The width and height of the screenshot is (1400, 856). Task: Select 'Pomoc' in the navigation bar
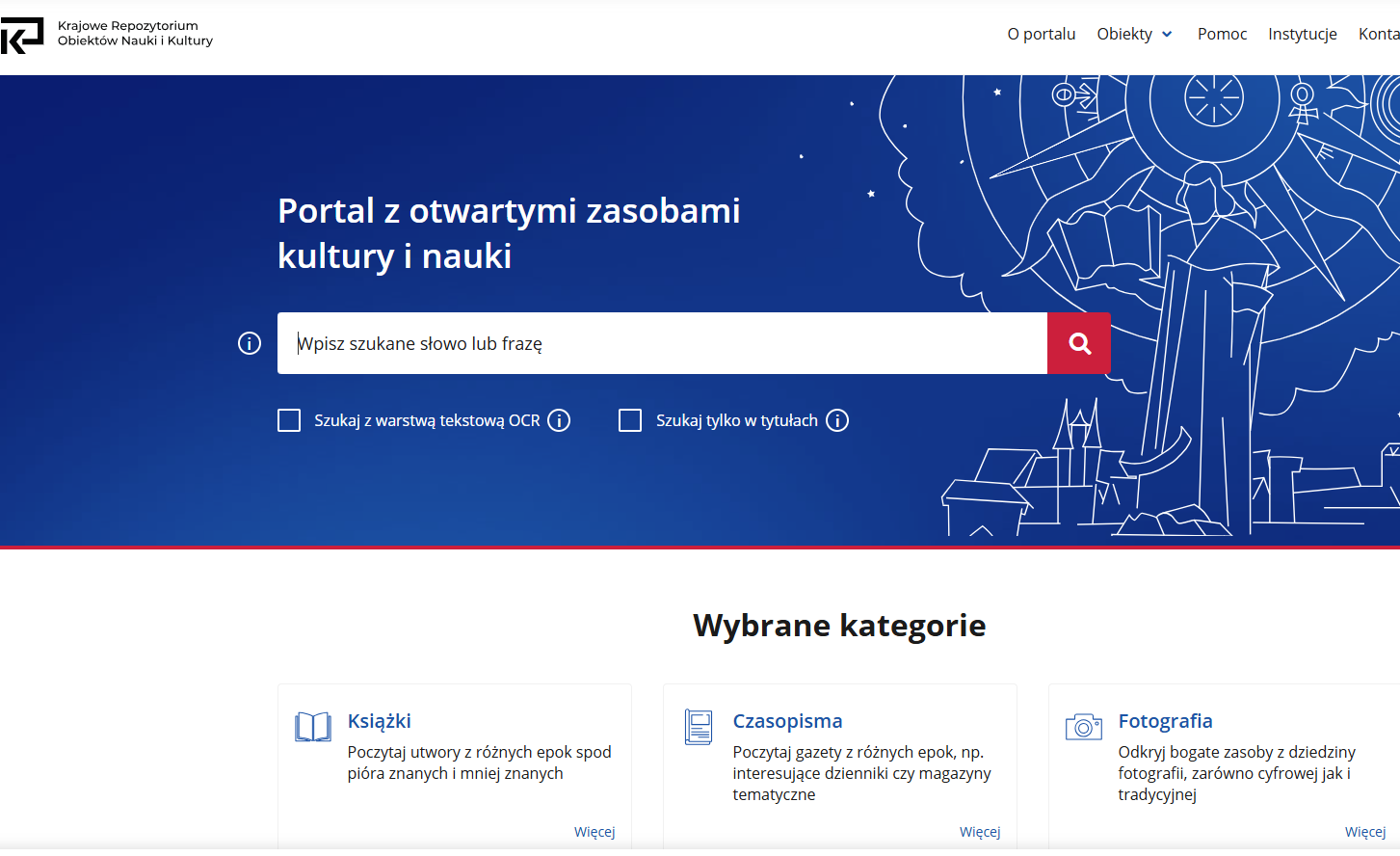click(x=1222, y=34)
